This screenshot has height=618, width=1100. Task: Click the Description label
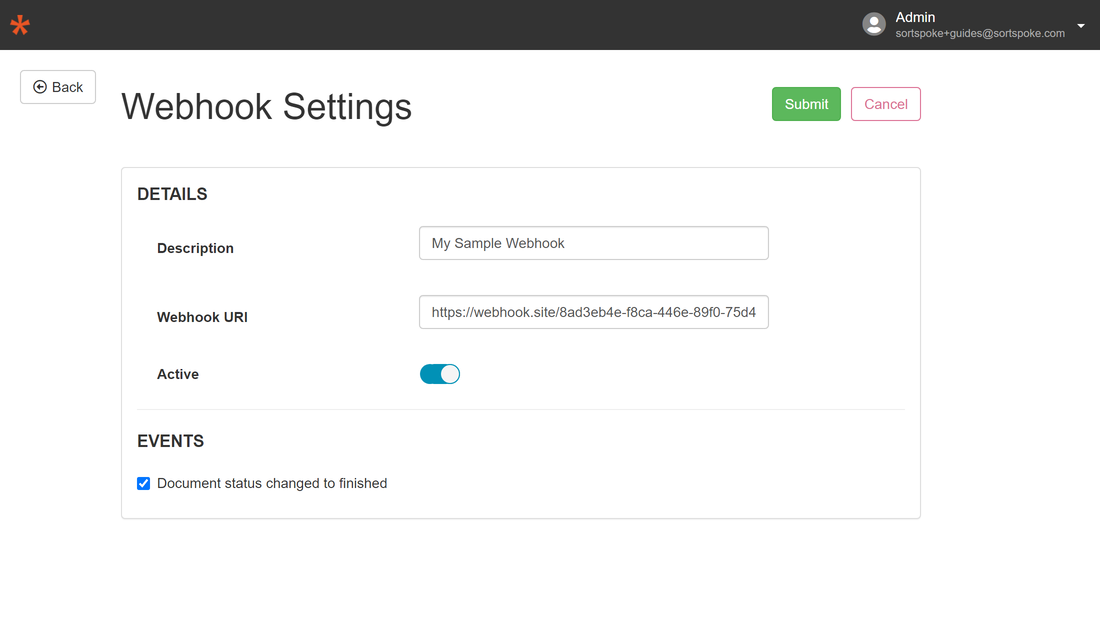pyautogui.click(x=195, y=248)
